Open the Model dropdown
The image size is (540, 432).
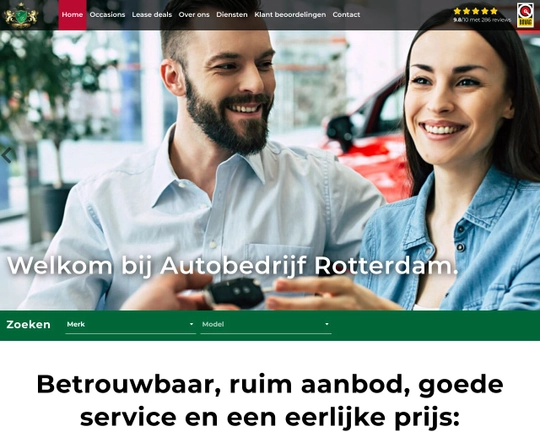(266, 325)
